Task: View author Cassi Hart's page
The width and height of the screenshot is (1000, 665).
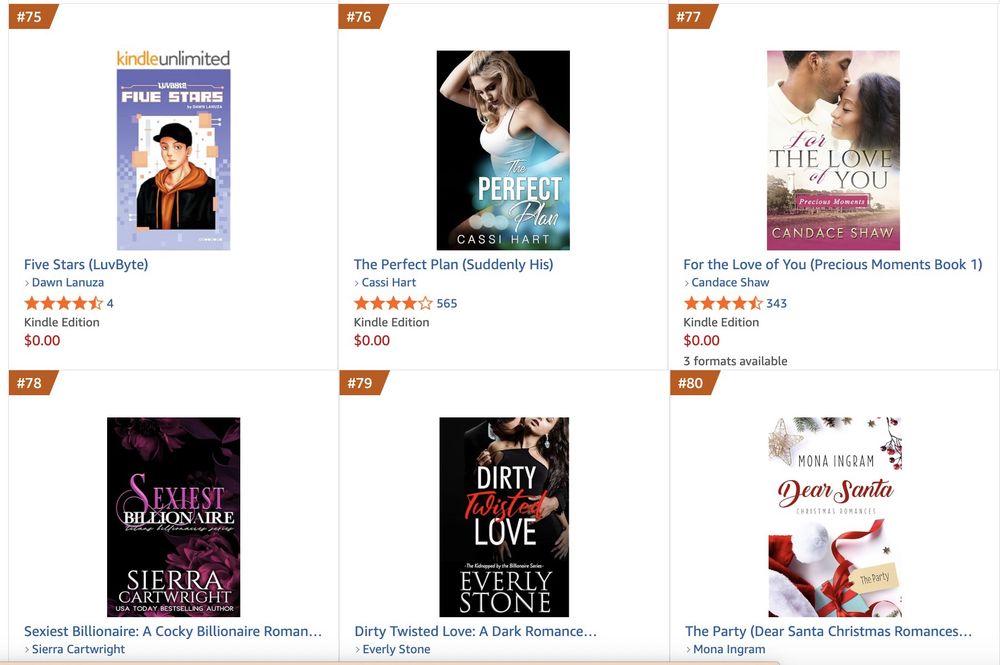Action: coord(388,282)
